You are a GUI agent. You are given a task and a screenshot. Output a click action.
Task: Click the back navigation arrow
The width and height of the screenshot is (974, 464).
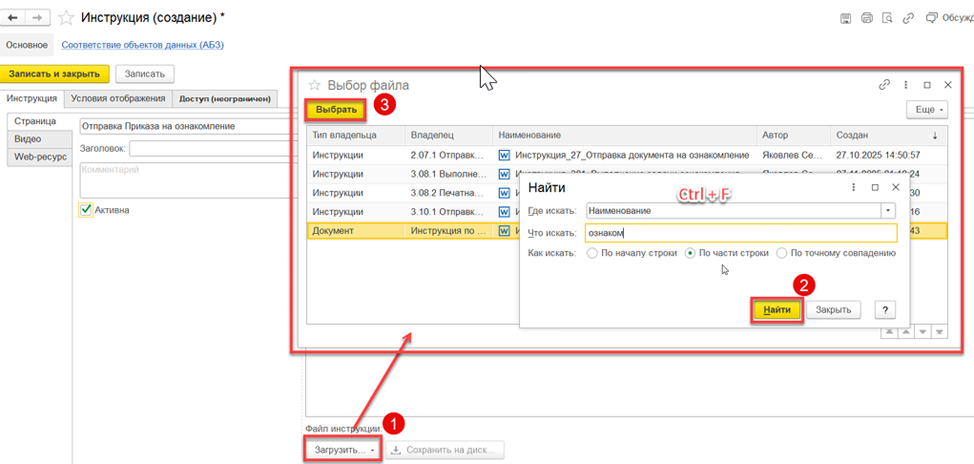(x=12, y=18)
